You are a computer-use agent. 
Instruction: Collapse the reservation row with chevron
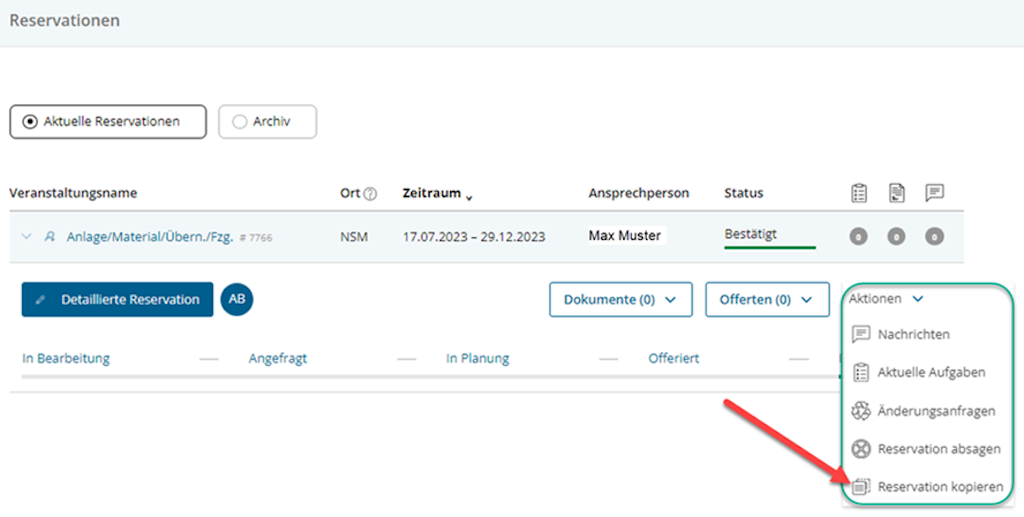pos(26,237)
